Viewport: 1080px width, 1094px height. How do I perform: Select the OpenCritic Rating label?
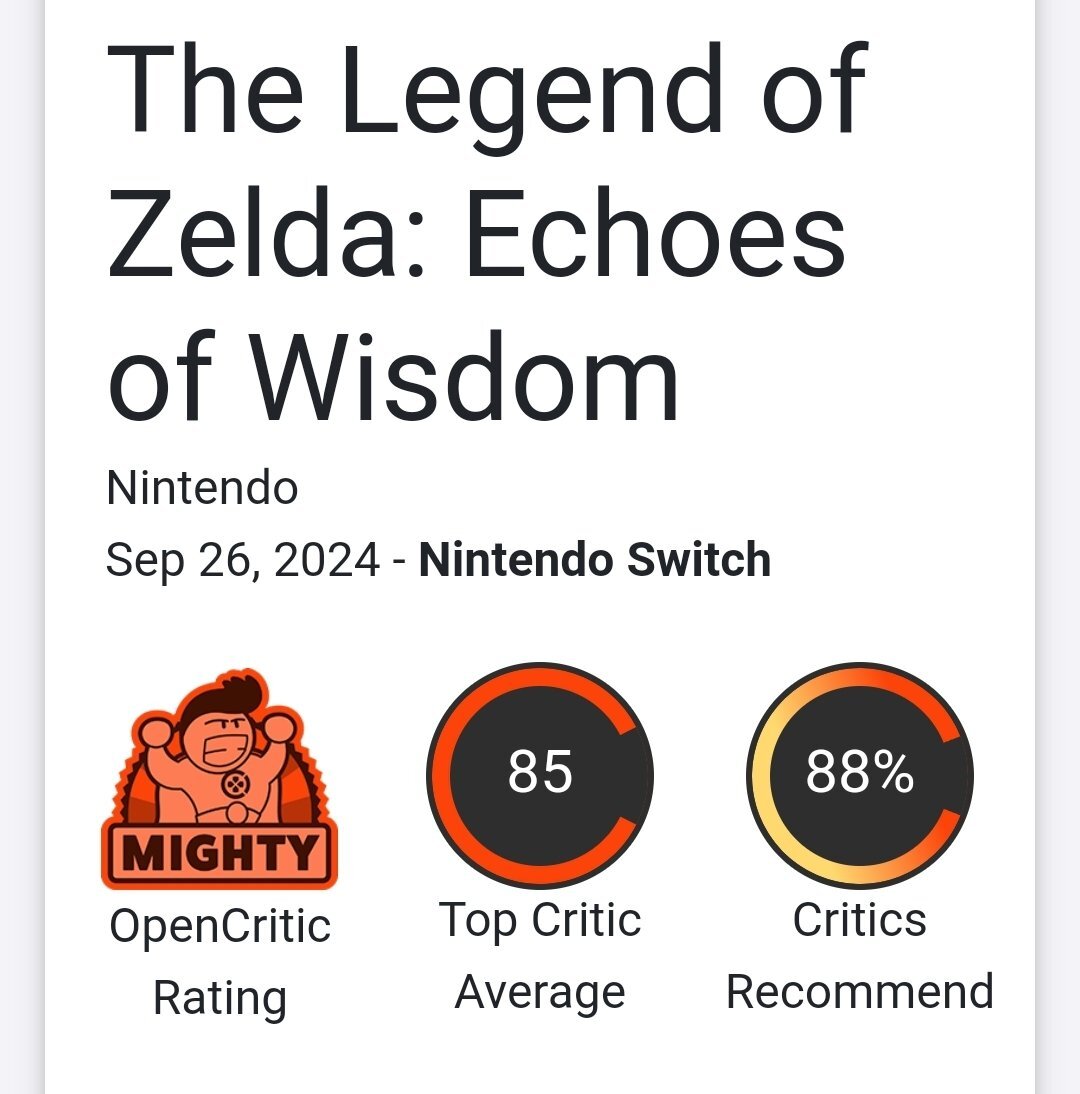(220, 962)
